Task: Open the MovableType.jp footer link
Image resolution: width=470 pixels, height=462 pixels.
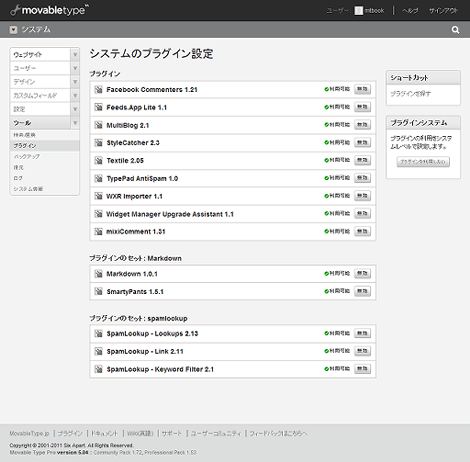Action: (x=29, y=433)
